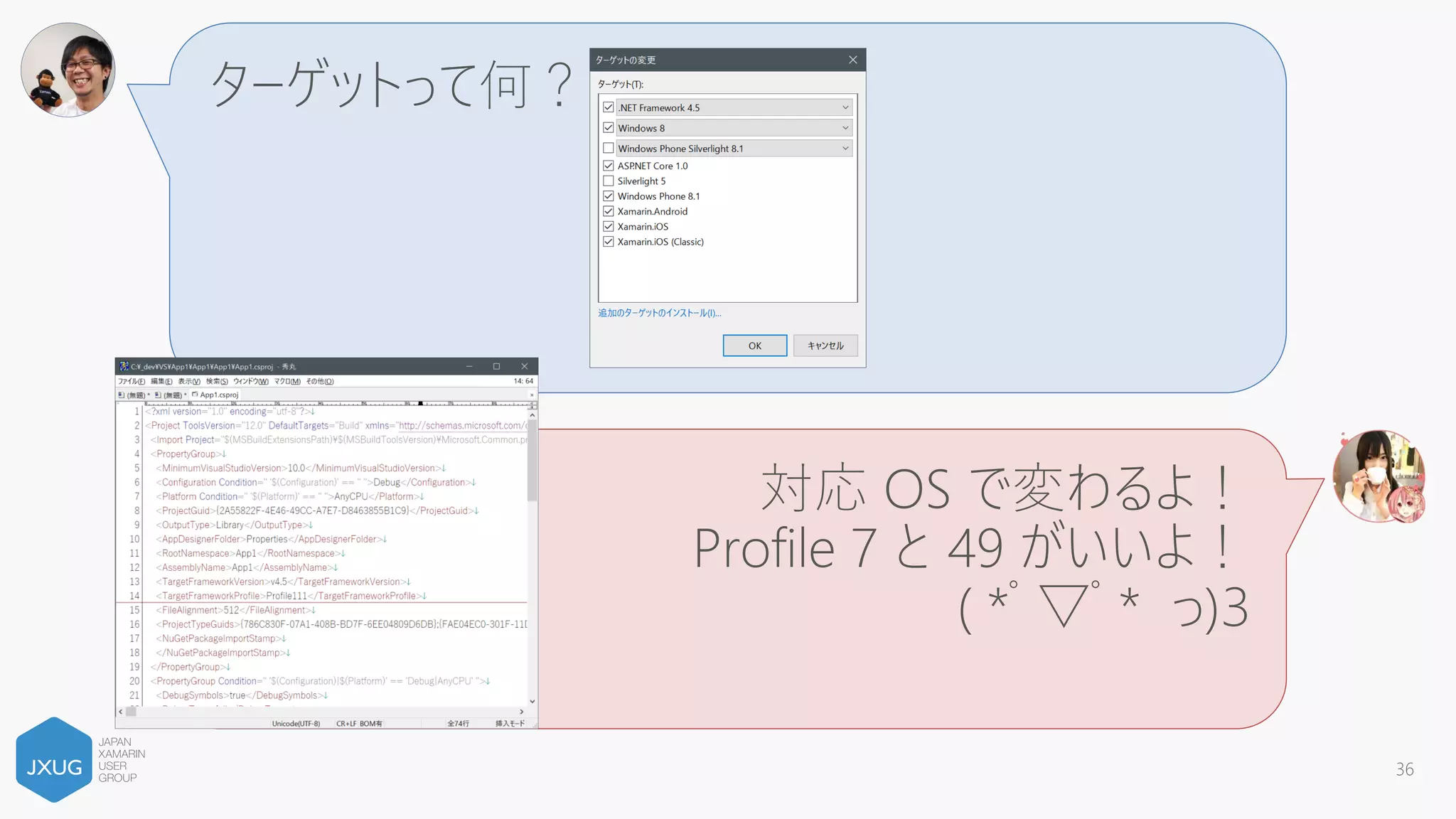Image resolution: width=1456 pixels, height=819 pixels.
Task: Open the .NET Framework 4.5 version dropdown
Action: (x=845, y=107)
